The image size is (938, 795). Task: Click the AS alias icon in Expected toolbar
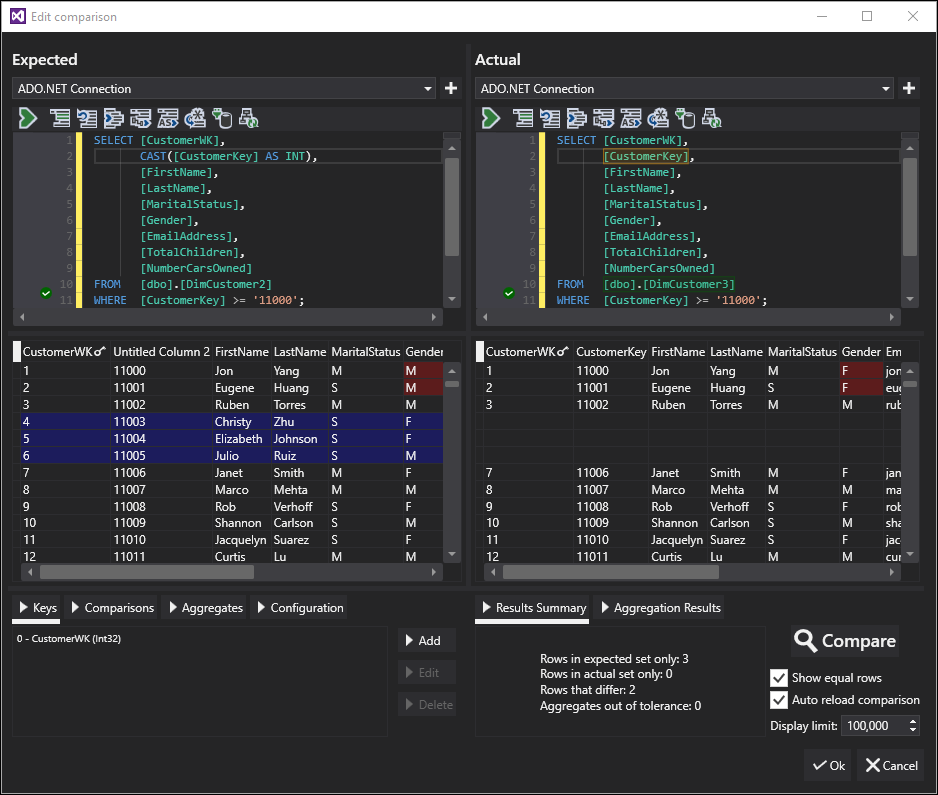168,118
